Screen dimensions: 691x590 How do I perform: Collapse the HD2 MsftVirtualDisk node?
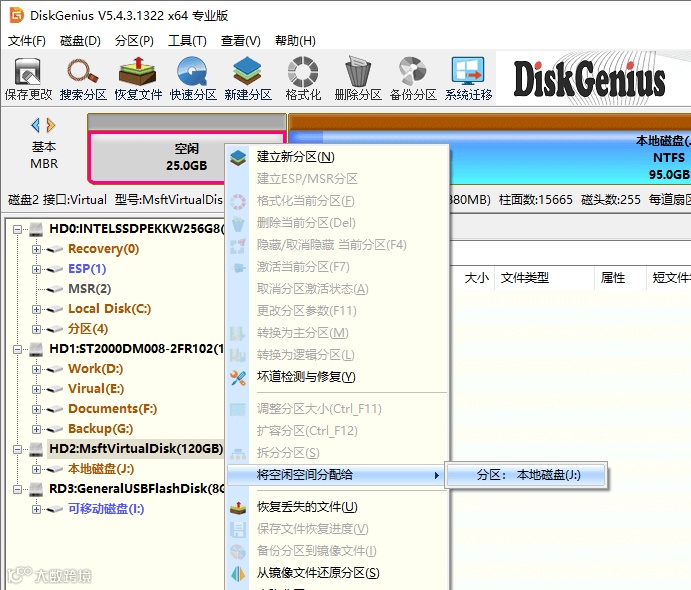pyautogui.click(x=18, y=449)
